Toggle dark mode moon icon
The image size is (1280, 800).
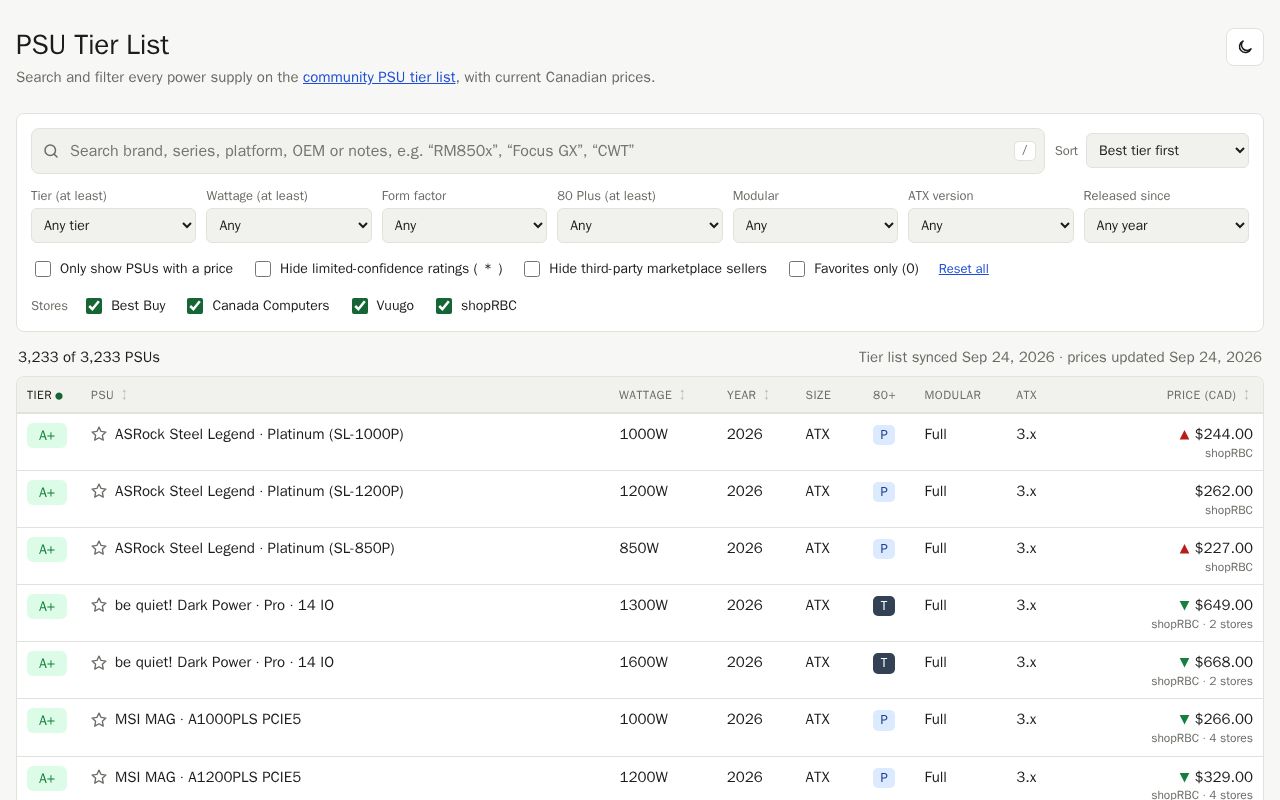tap(1245, 47)
